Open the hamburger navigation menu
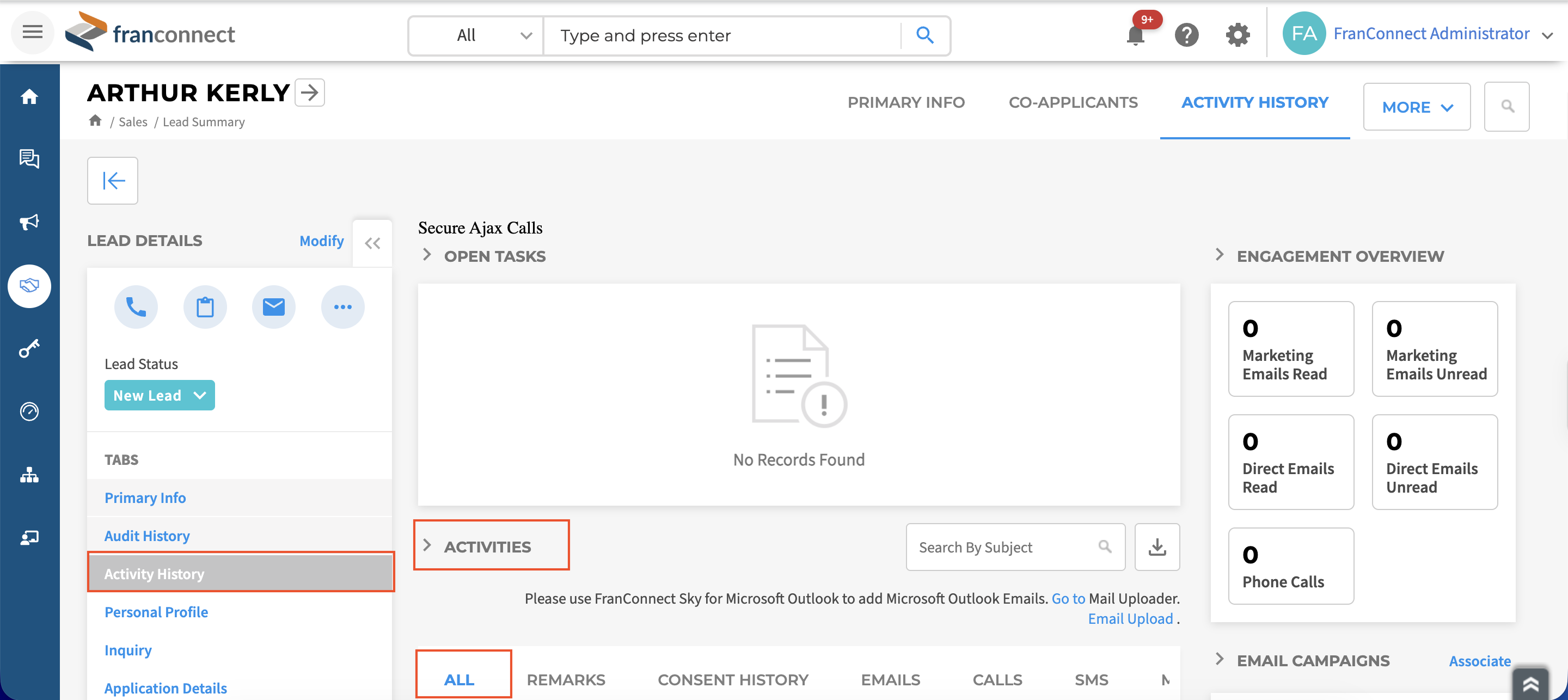This screenshot has width=1568, height=700. click(x=32, y=33)
